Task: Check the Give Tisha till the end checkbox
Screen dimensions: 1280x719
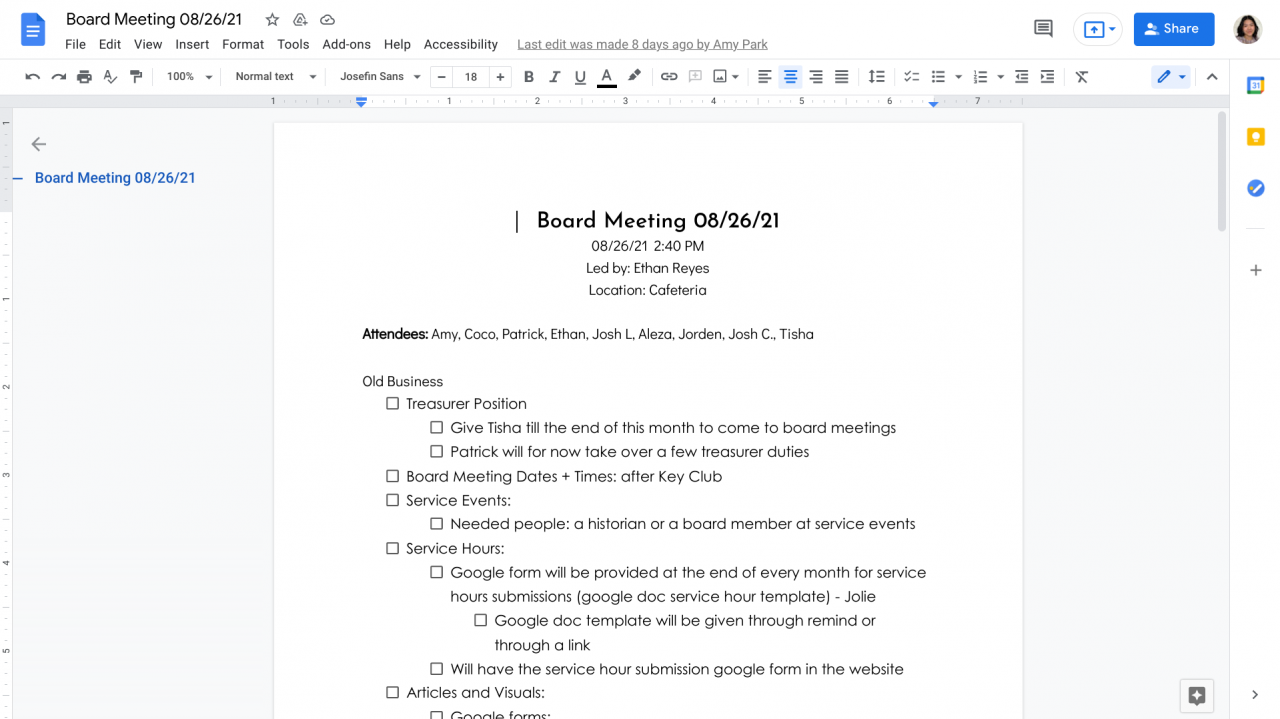Action: tap(436, 428)
